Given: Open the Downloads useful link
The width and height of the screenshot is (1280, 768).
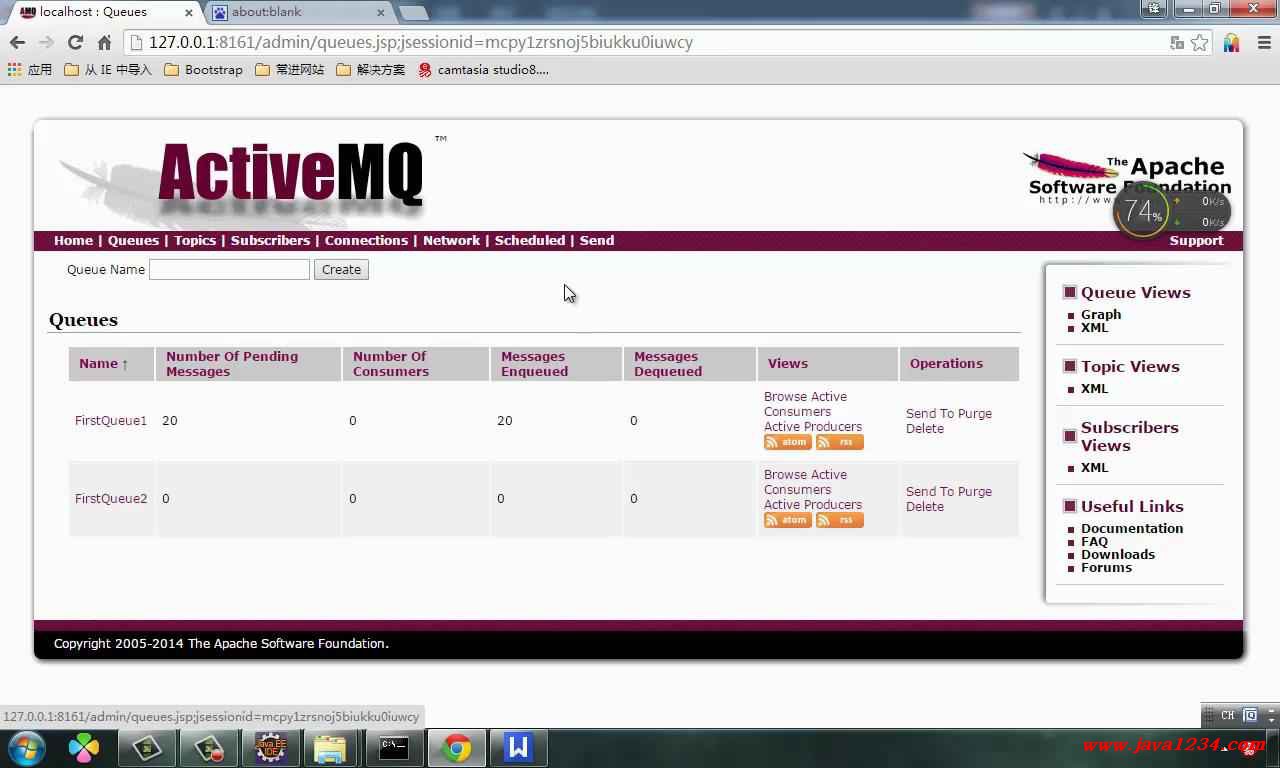Looking at the screenshot, I should click(x=1118, y=554).
